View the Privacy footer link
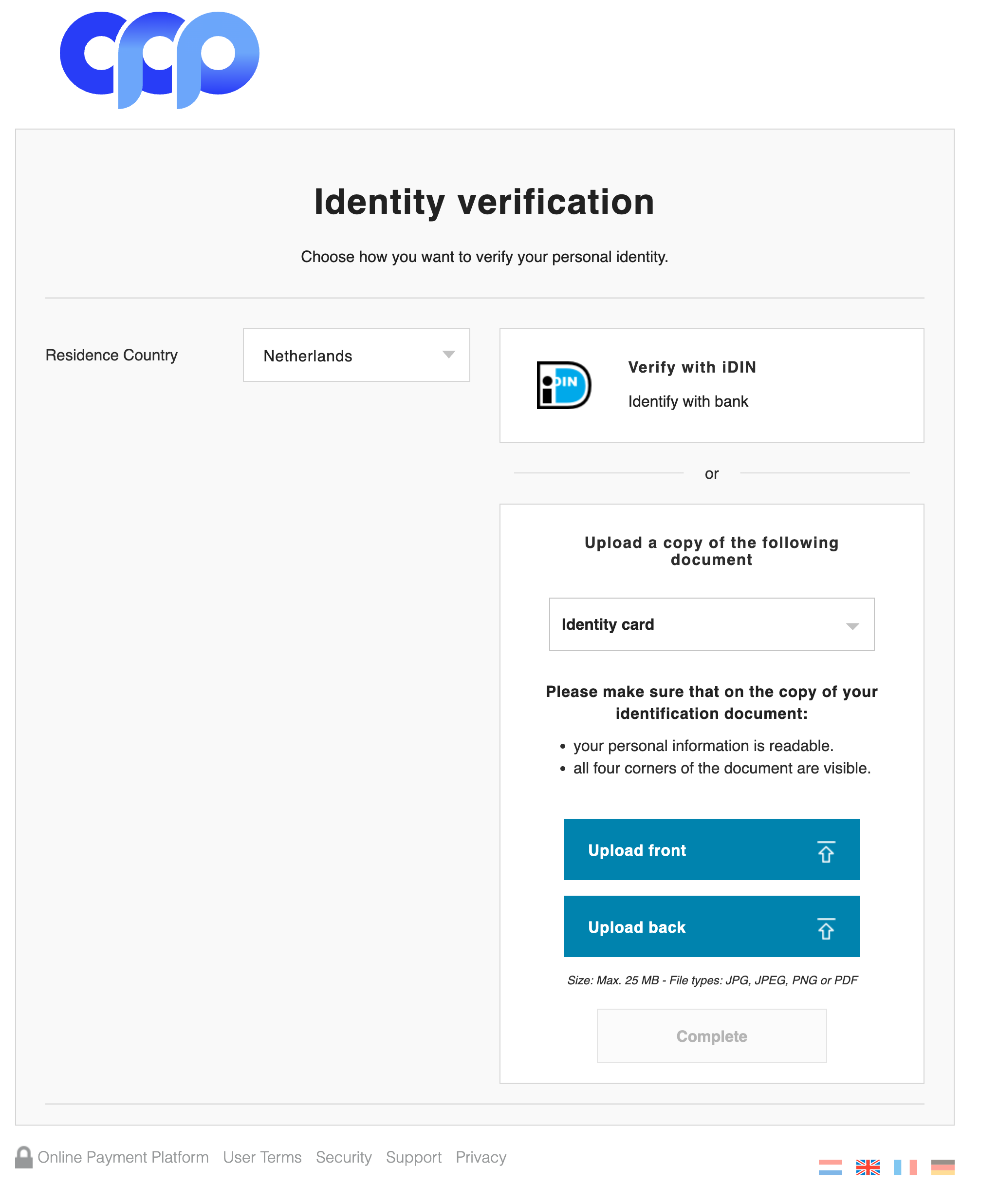The width and height of the screenshot is (998, 1204). (x=481, y=1157)
